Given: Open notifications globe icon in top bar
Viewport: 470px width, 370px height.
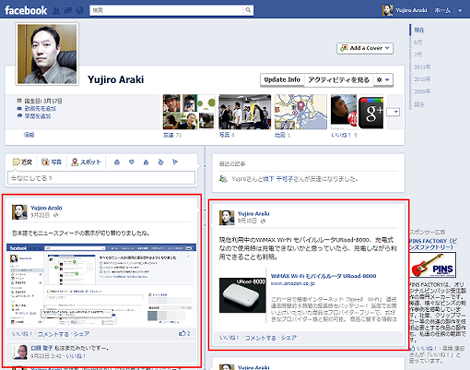Looking at the screenshot, I should coord(80,11).
